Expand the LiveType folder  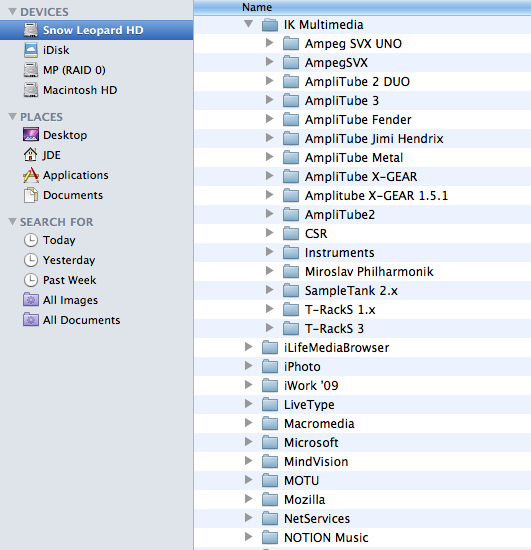[248, 404]
